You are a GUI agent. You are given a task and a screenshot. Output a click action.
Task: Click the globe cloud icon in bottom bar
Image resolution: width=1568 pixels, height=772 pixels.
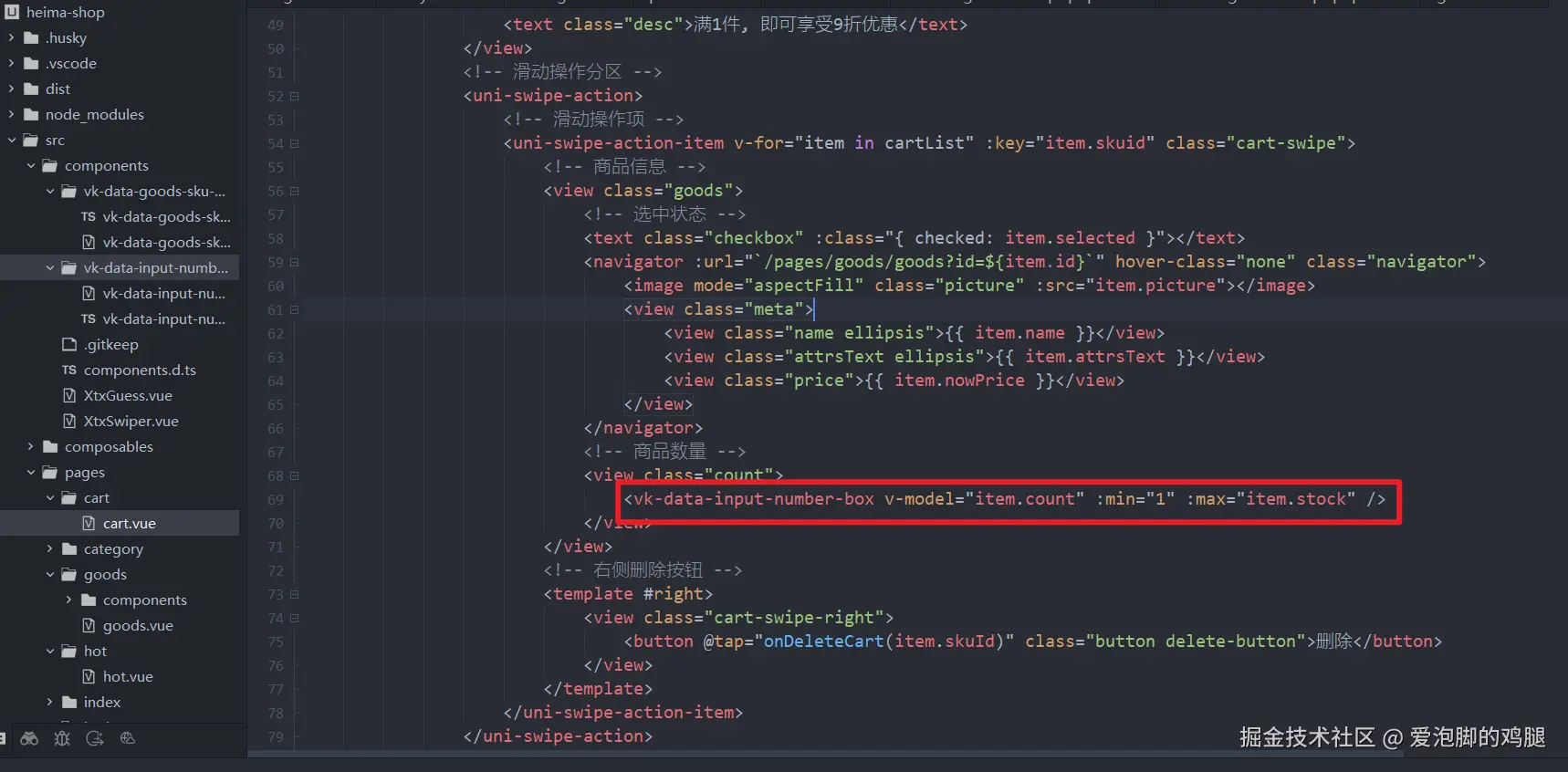coord(128,738)
